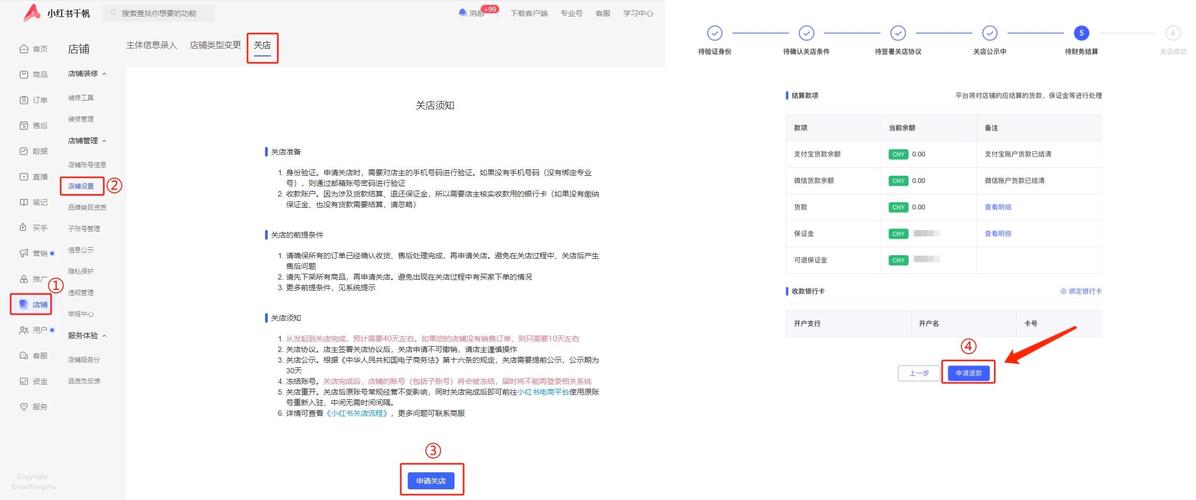
Task: Open 信息公示 menu item
Action: [81, 250]
